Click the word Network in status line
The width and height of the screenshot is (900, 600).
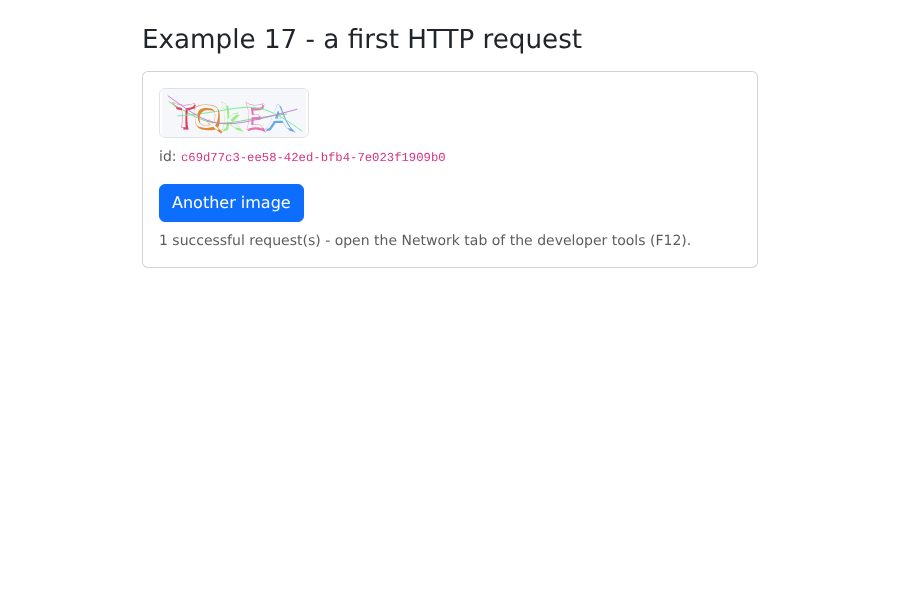point(430,240)
